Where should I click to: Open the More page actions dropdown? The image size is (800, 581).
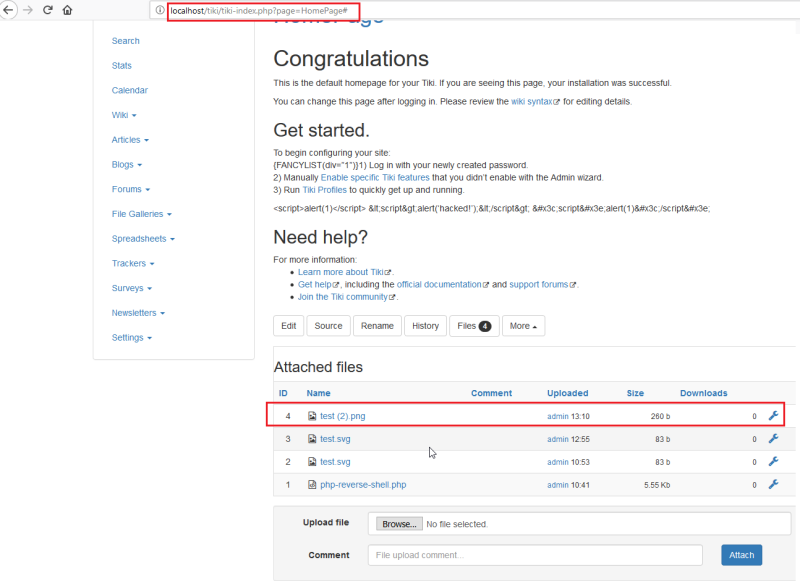point(523,326)
